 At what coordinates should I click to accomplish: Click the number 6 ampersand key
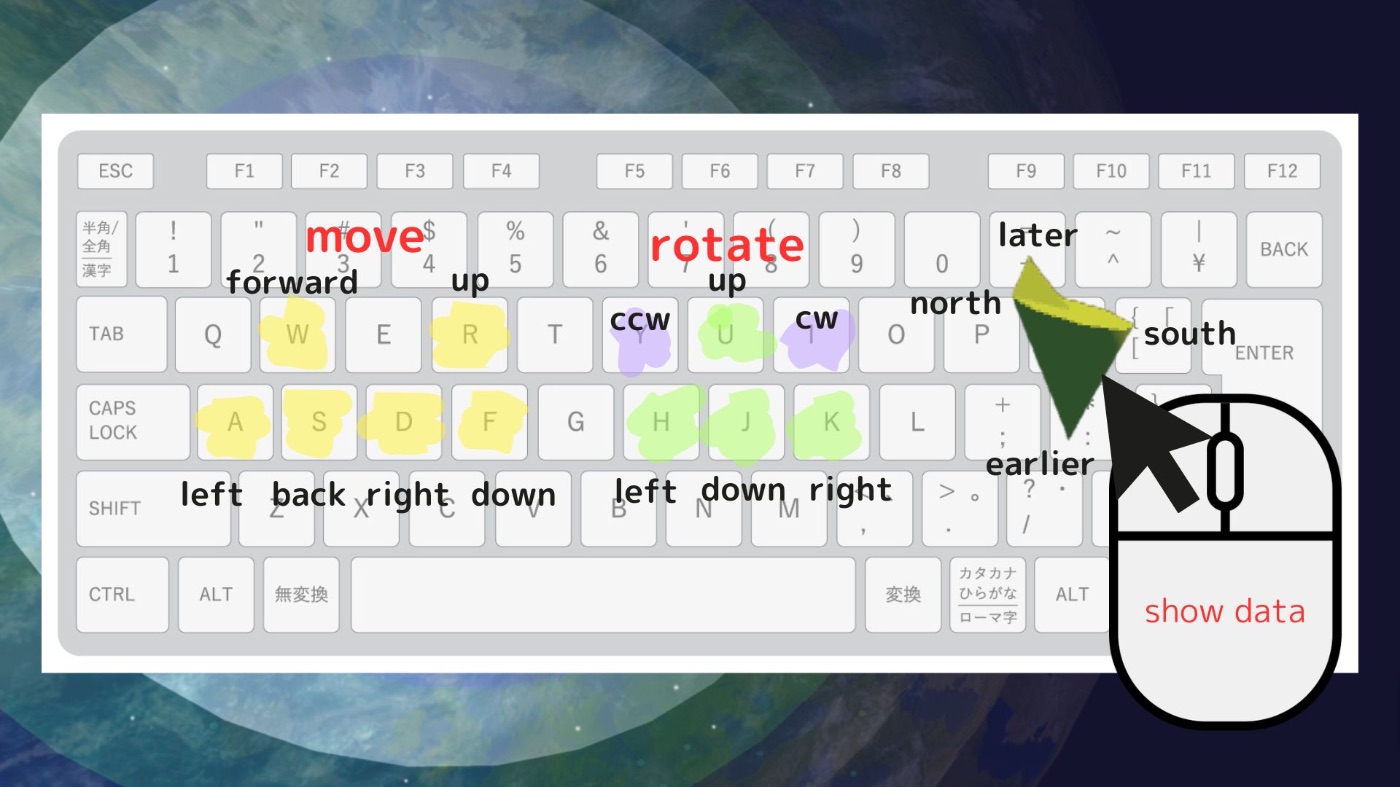coord(600,249)
